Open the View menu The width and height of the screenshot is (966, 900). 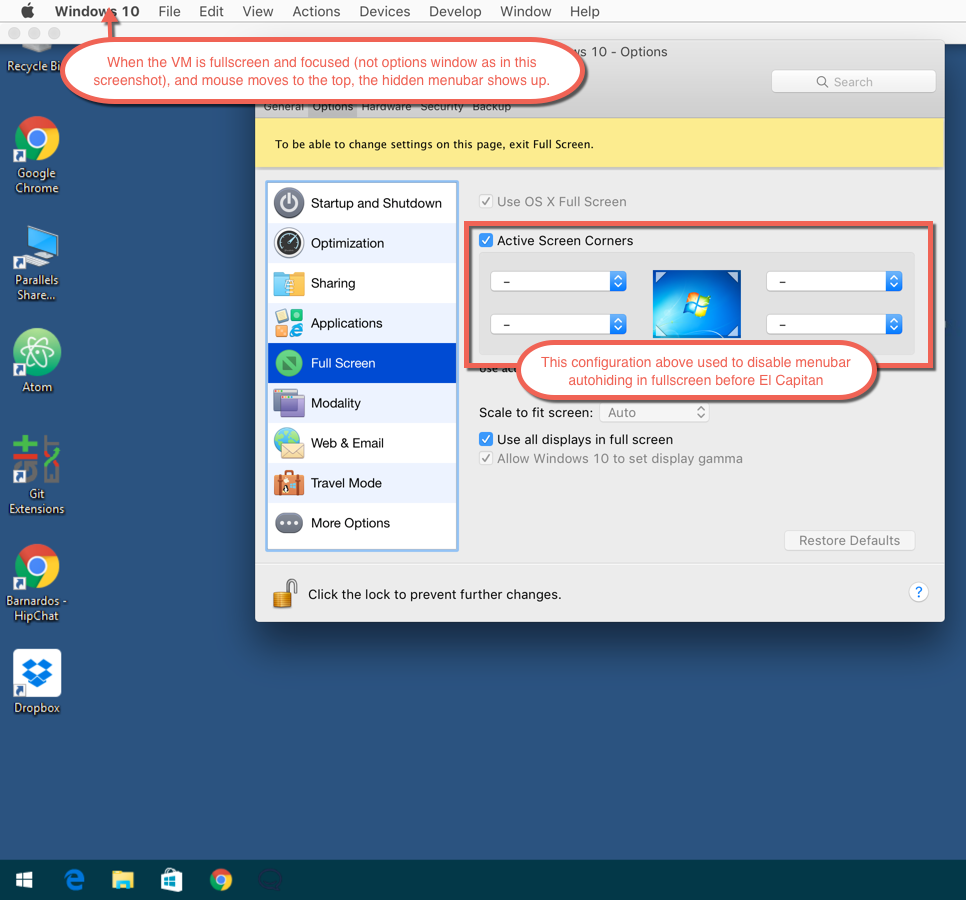pos(258,11)
